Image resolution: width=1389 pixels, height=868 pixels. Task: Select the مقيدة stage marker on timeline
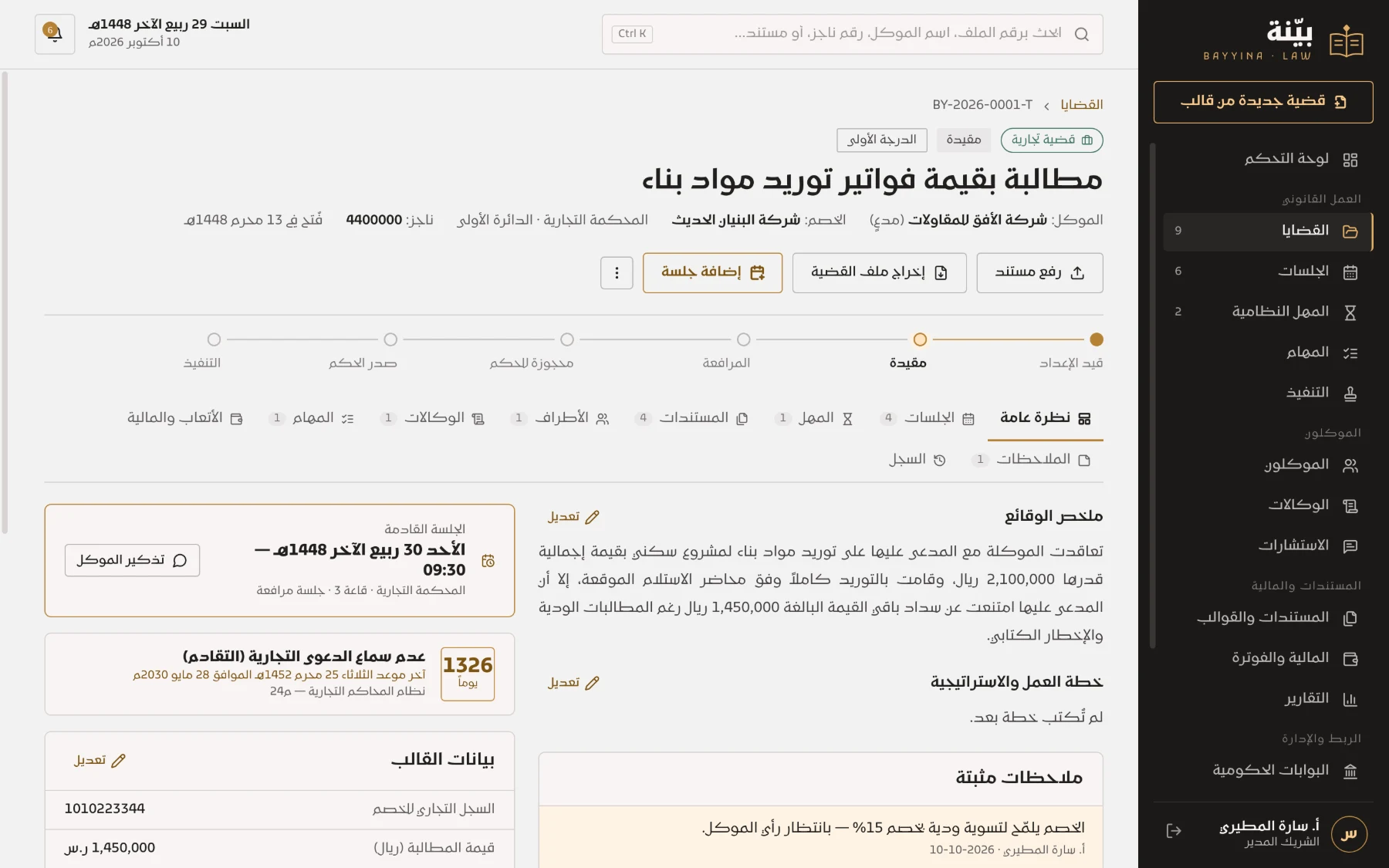[920, 339]
